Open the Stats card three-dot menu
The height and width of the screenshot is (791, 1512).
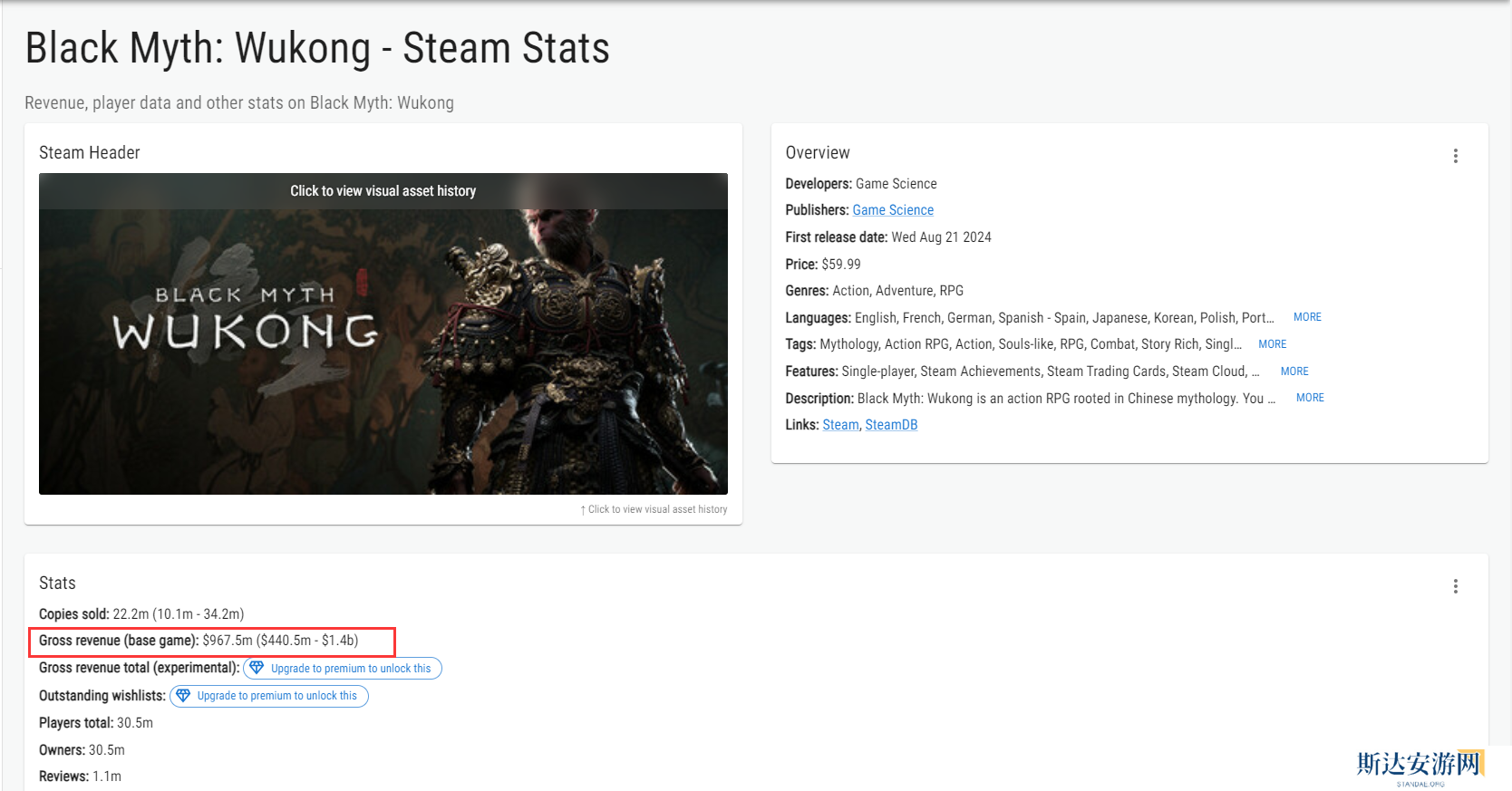[x=1455, y=586]
